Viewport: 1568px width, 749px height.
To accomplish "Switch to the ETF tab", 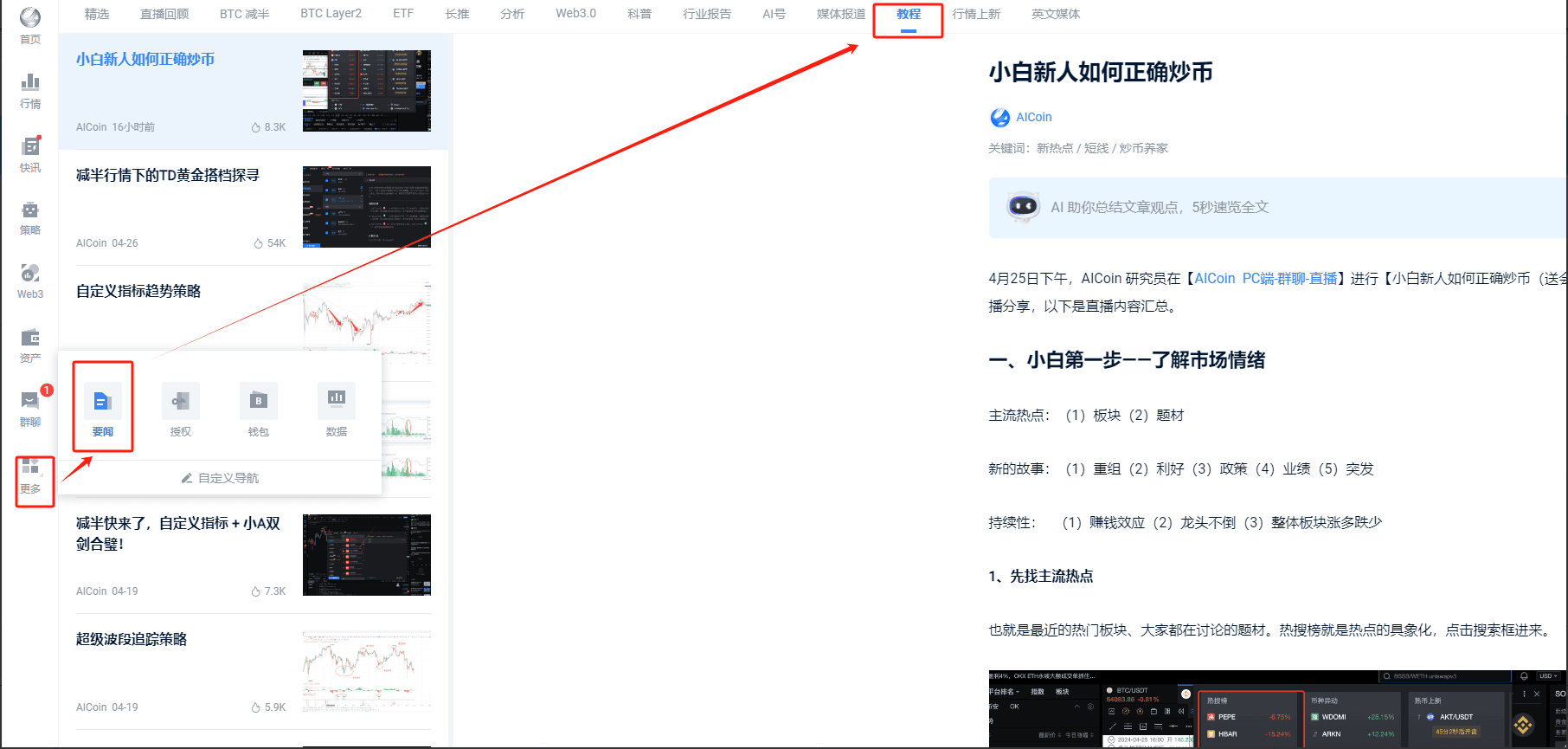I will [403, 14].
